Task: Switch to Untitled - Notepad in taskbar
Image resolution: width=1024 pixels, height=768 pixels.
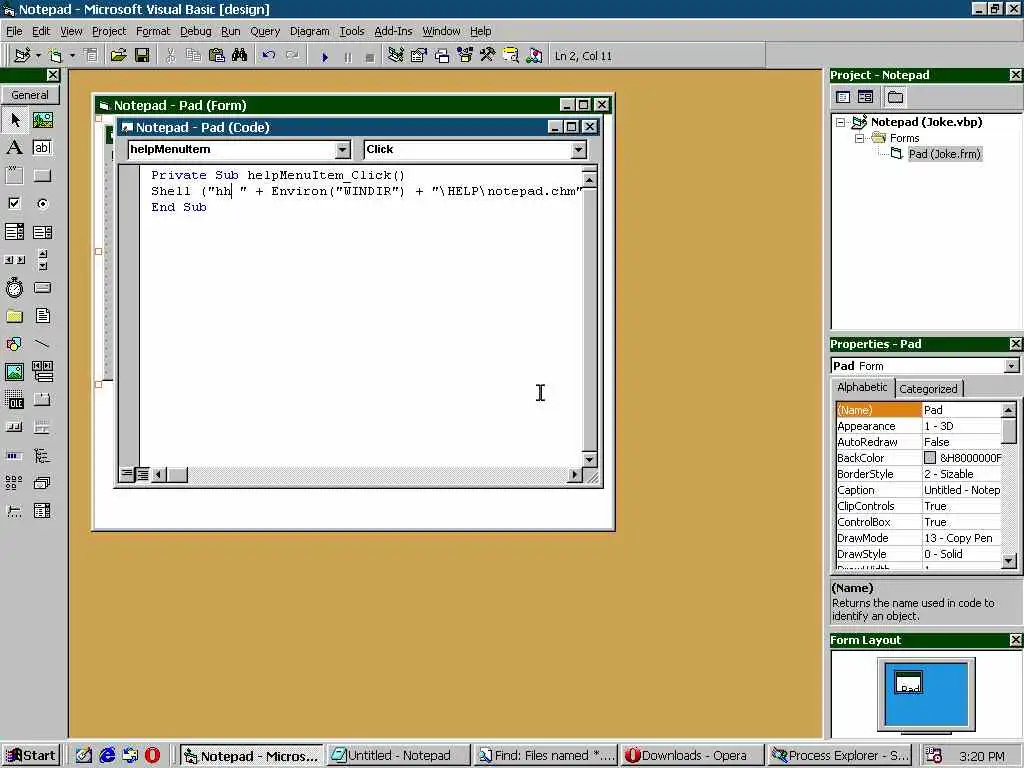Action: pyautogui.click(x=398, y=756)
